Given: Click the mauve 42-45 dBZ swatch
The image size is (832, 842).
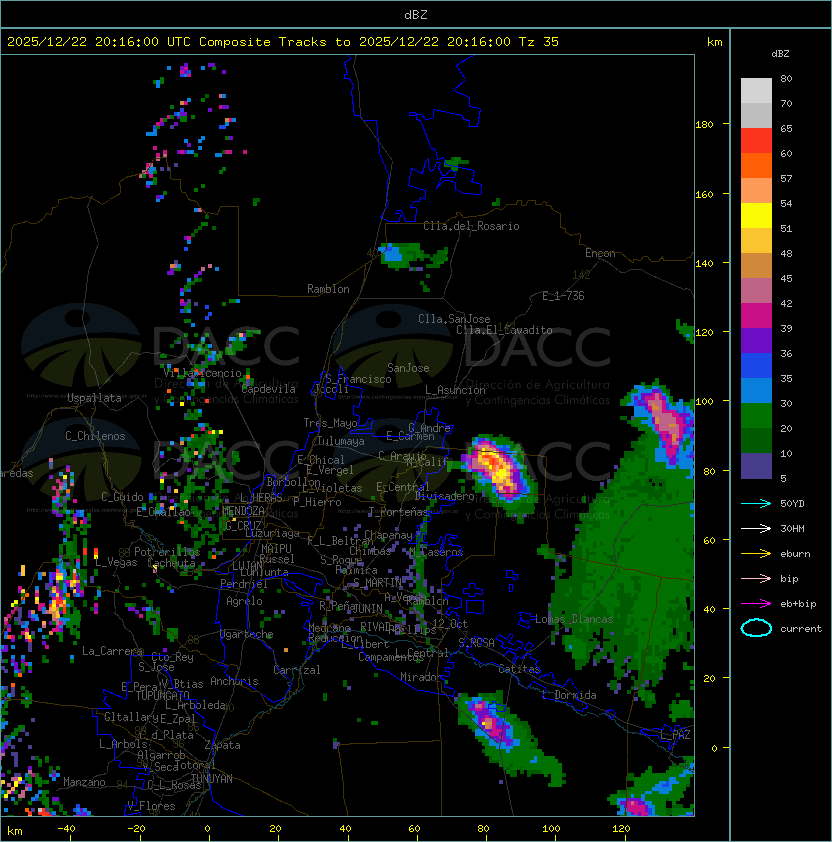Looking at the screenshot, I should click(756, 291).
